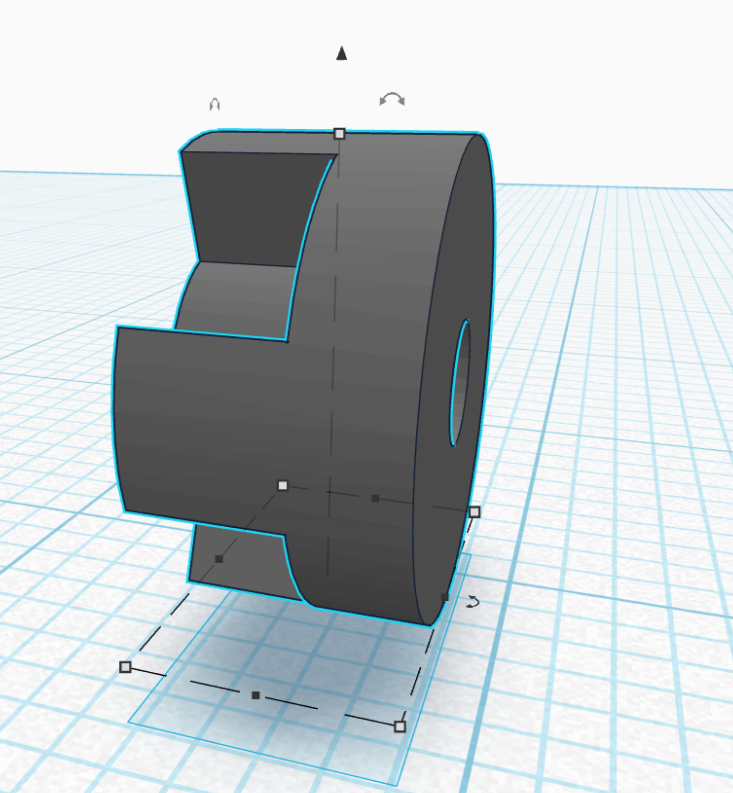This screenshot has width=733, height=793.
Task: Select the black midpoint handle on the disc's lower rim
Action: point(445,598)
